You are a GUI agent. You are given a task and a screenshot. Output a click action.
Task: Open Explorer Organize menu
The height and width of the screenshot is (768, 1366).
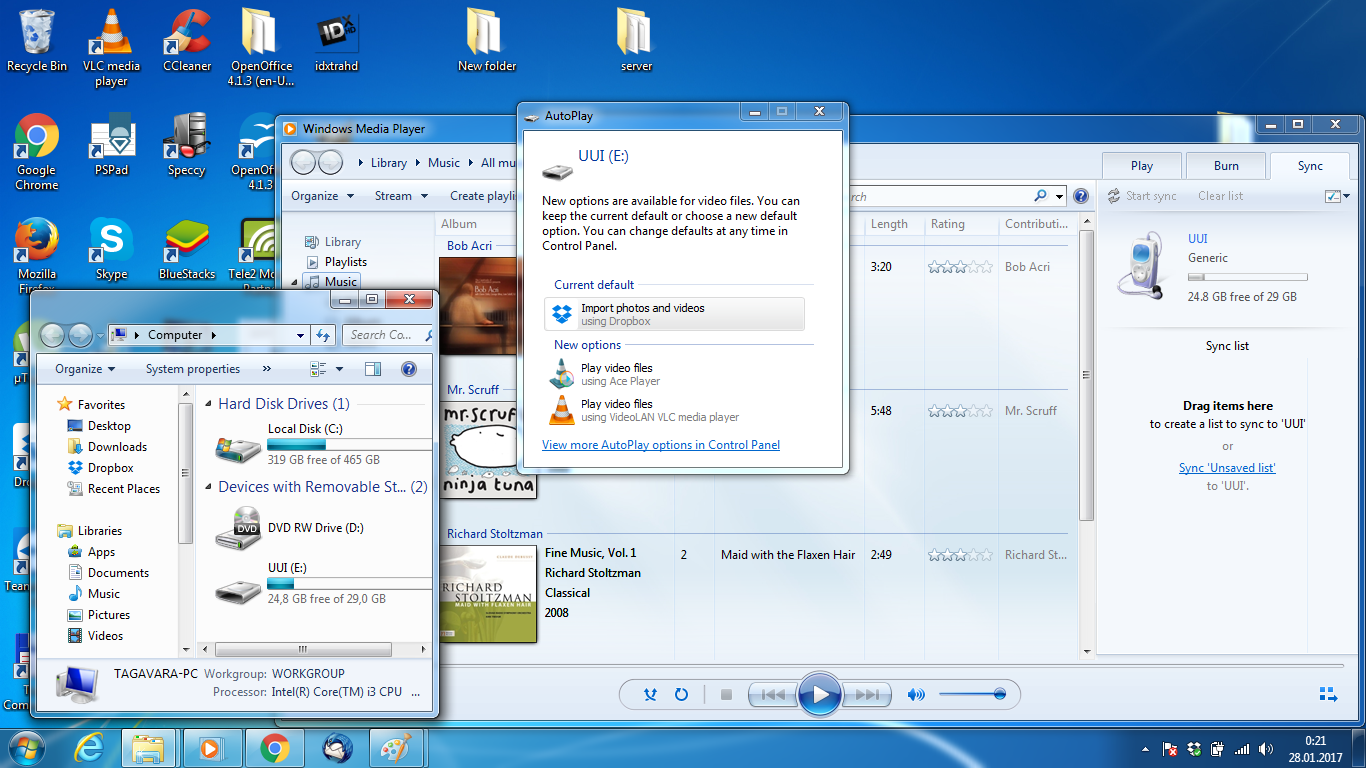click(85, 369)
